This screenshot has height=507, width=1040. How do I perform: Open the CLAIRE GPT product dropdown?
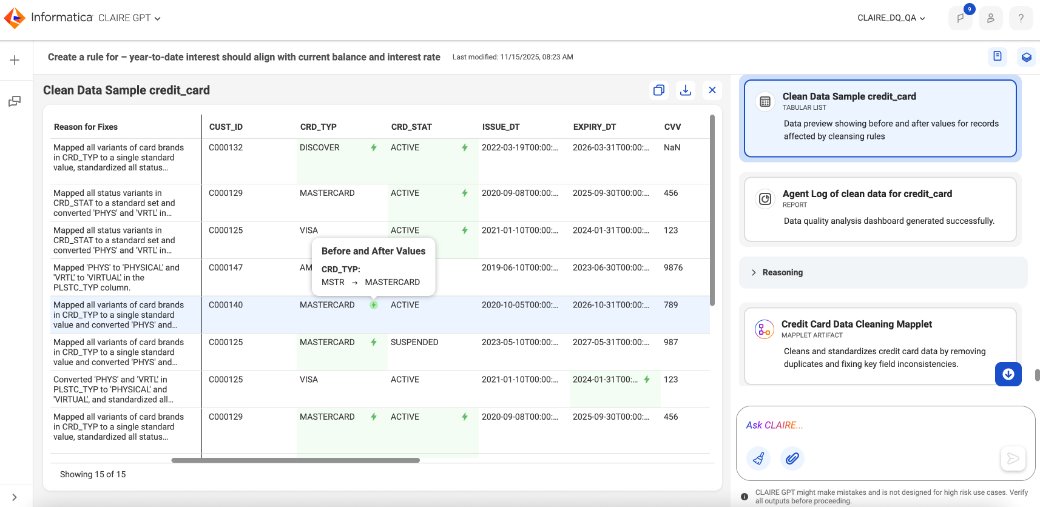(x=129, y=18)
